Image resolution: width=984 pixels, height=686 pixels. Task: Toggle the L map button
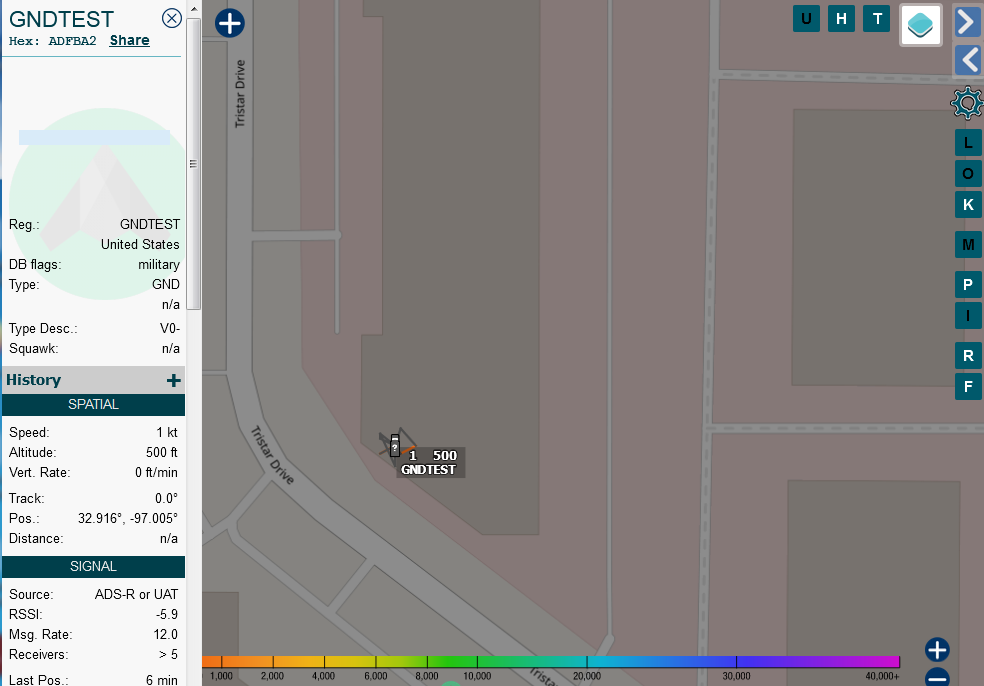pyautogui.click(x=968, y=143)
